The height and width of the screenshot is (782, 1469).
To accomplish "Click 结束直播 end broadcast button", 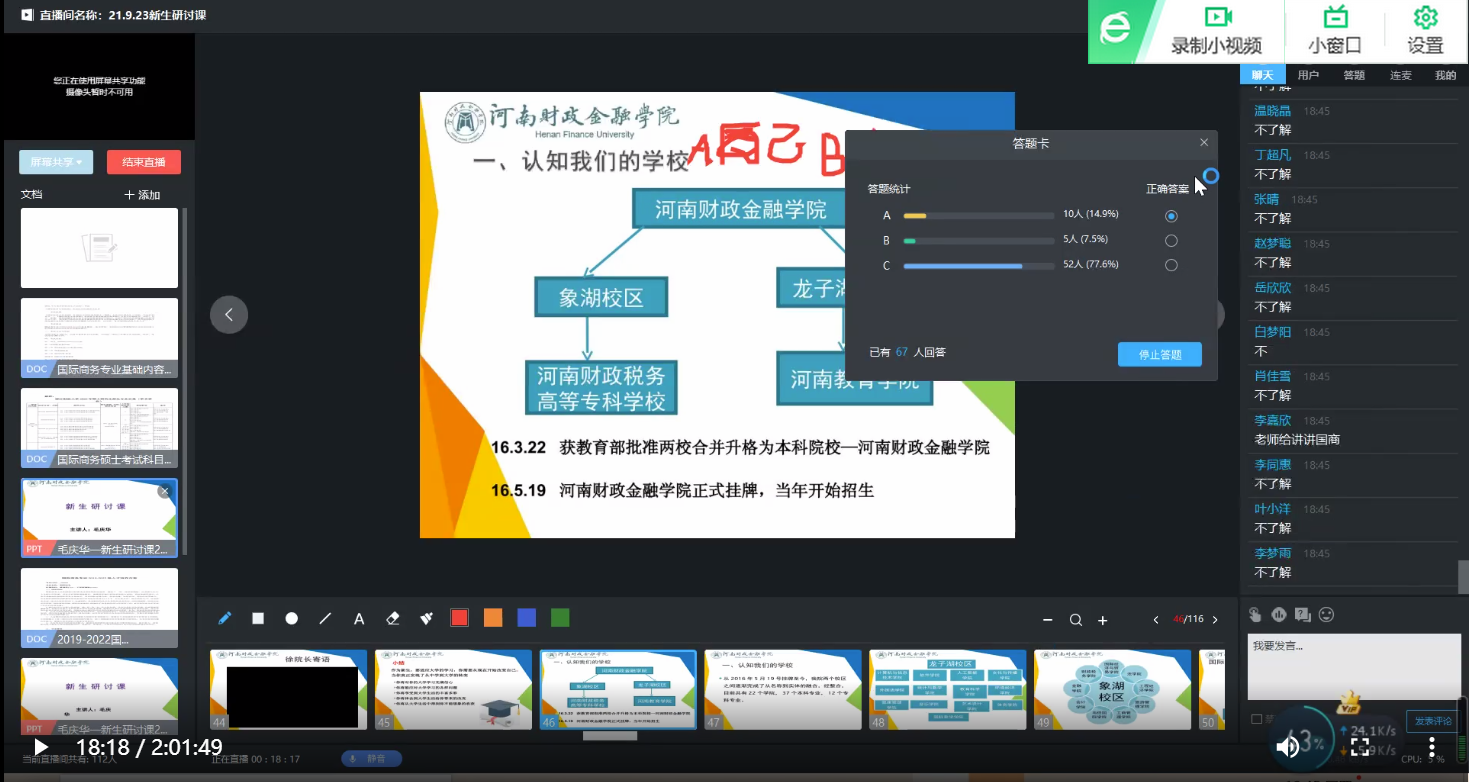I will pyautogui.click(x=144, y=162).
